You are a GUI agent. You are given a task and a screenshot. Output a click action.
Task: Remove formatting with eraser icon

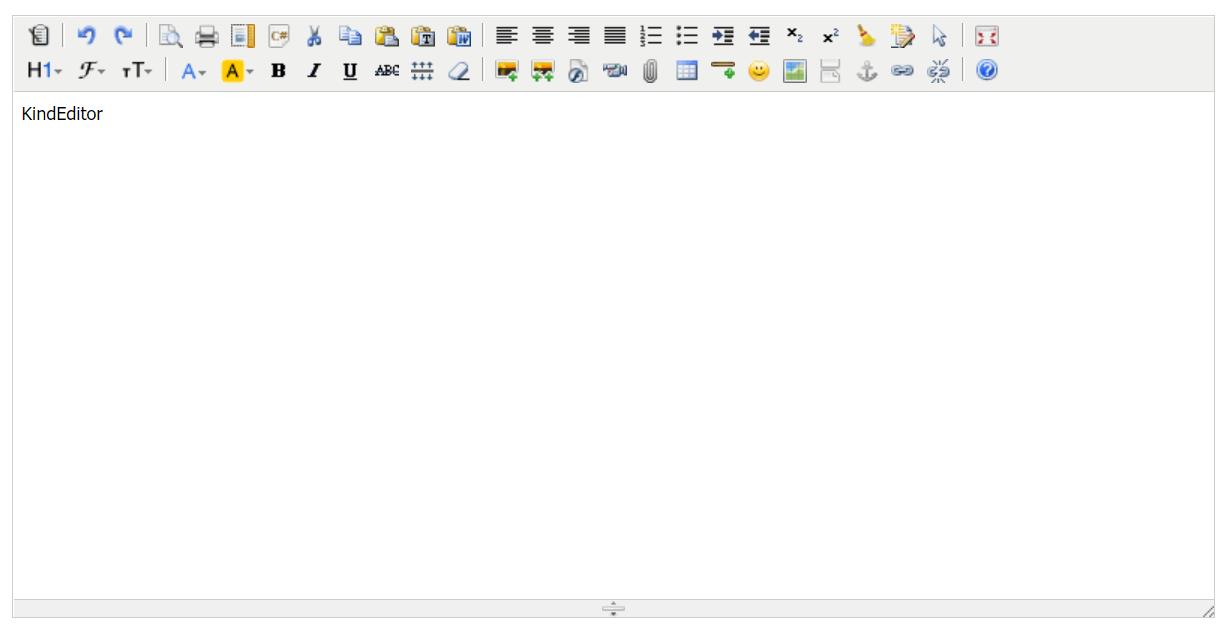[x=457, y=71]
